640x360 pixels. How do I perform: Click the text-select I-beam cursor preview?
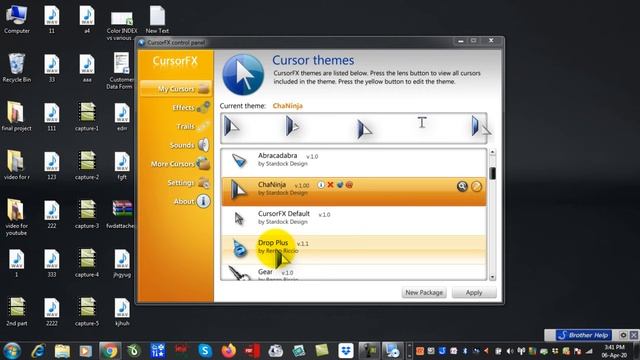[x=422, y=122]
